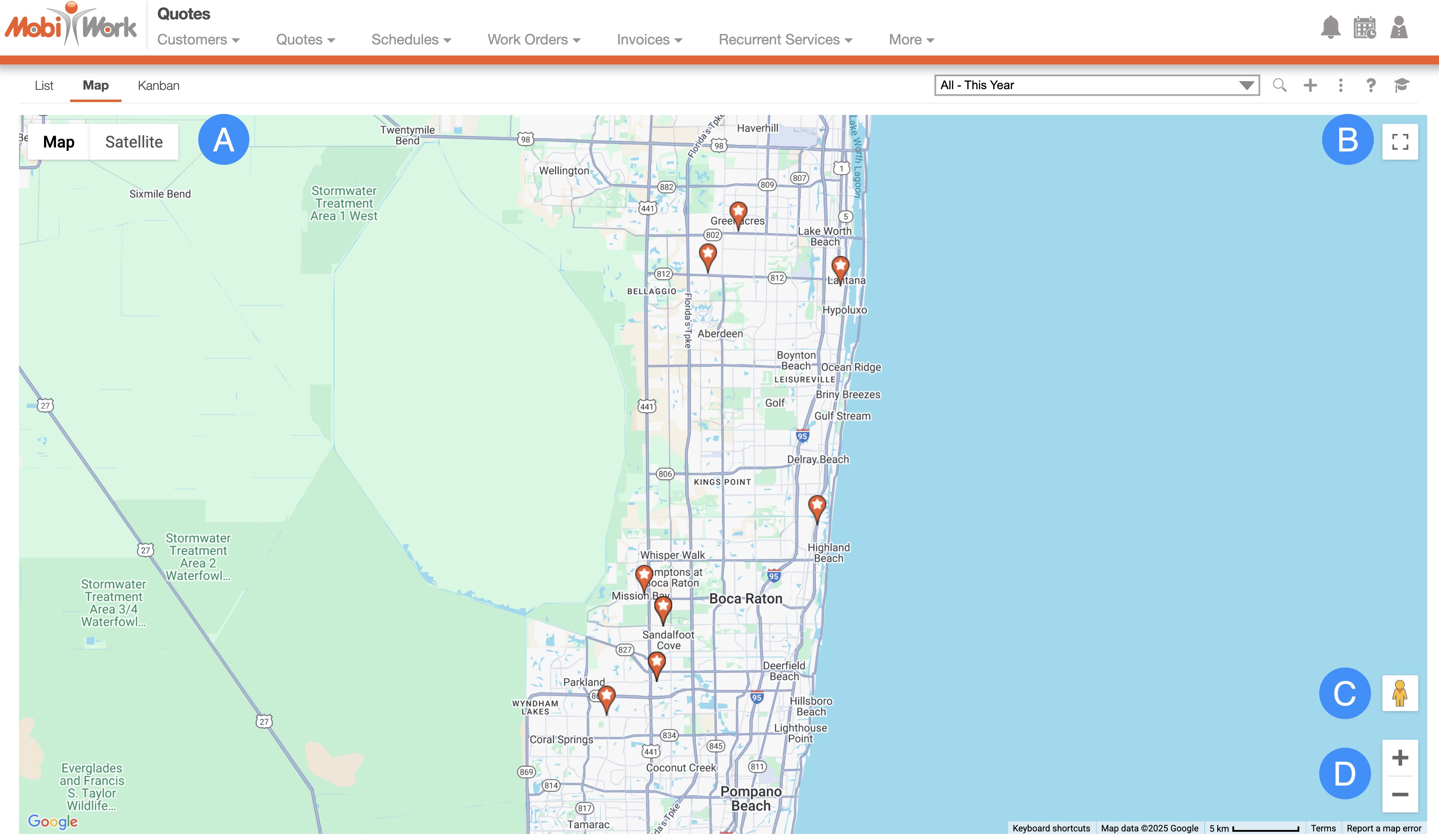Click the plus icon to add quote
Image resolution: width=1439 pixels, height=840 pixels.
1310,86
